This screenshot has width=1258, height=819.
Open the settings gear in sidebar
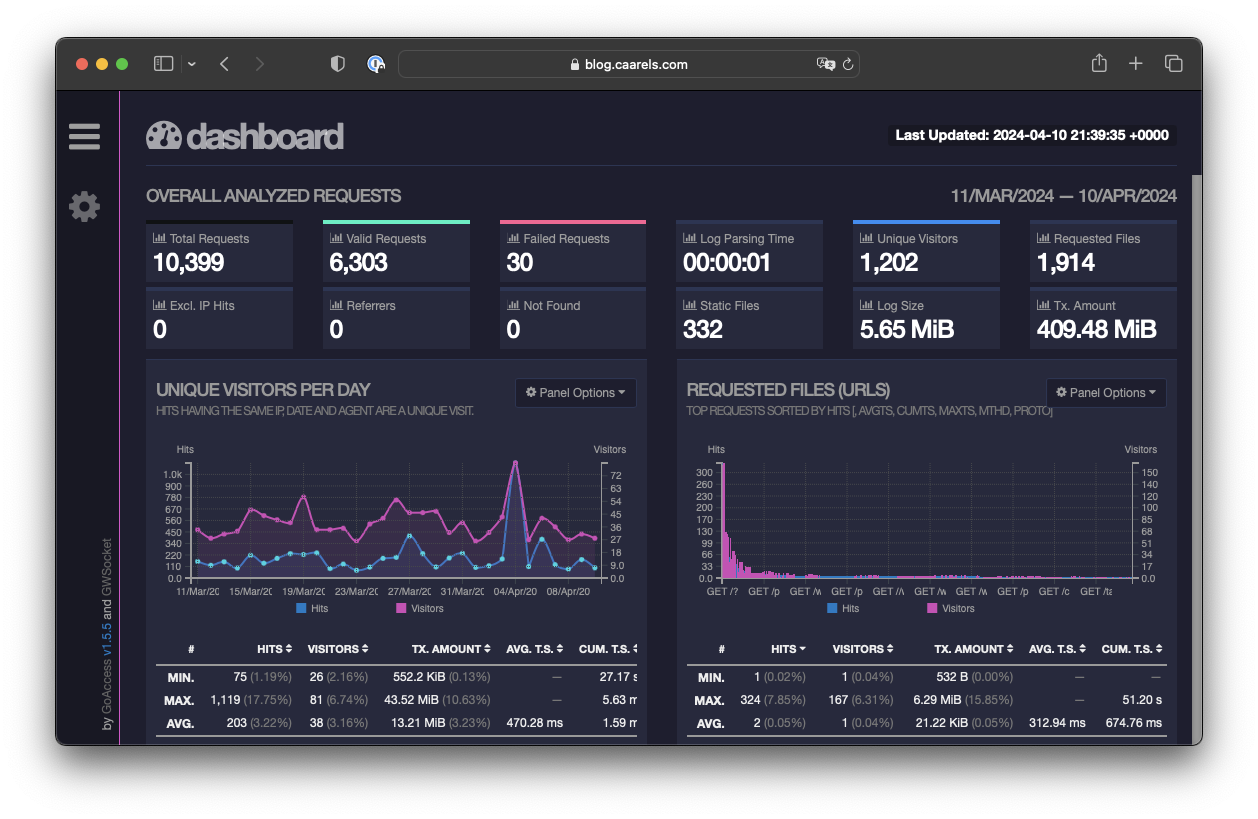pyautogui.click(x=84, y=207)
